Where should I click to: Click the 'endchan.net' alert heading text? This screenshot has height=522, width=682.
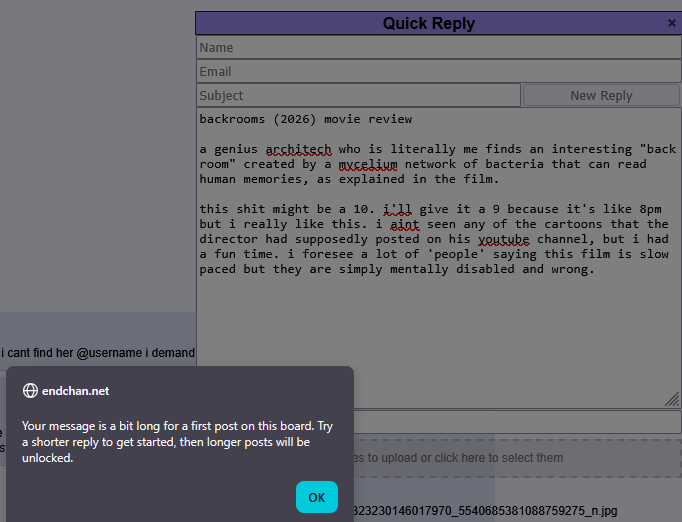(x=75, y=391)
